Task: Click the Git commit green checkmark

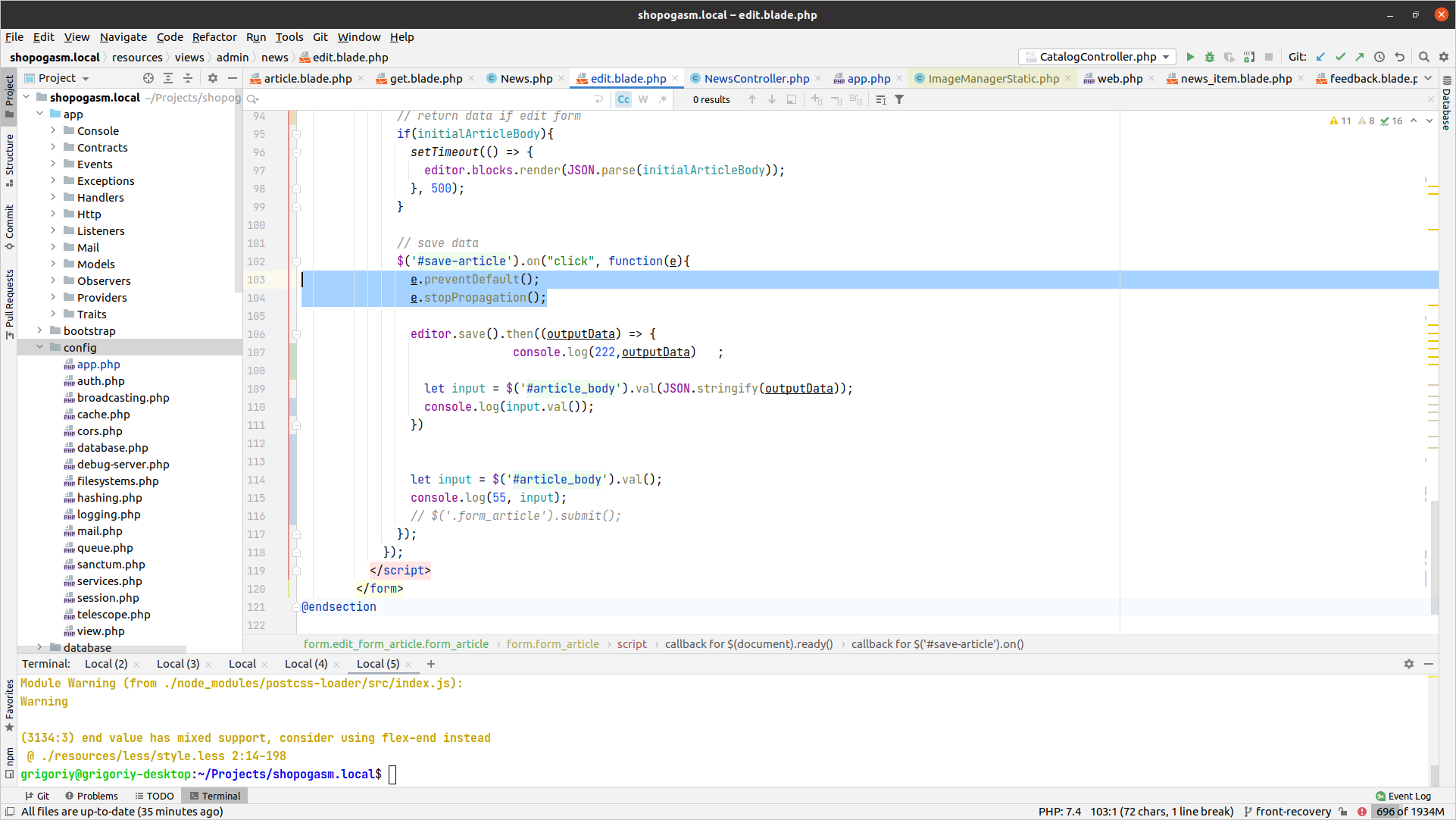Action: tap(1340, 57)
